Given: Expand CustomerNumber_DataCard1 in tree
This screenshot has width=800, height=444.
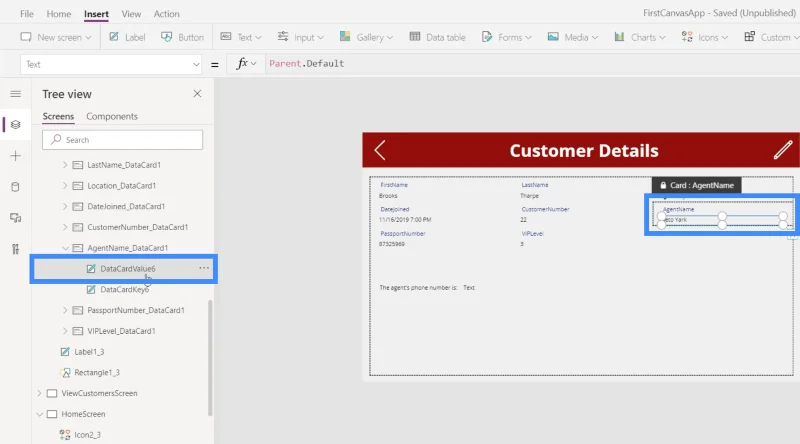Looking at the screenshot, I should click(x=65, y=227).
